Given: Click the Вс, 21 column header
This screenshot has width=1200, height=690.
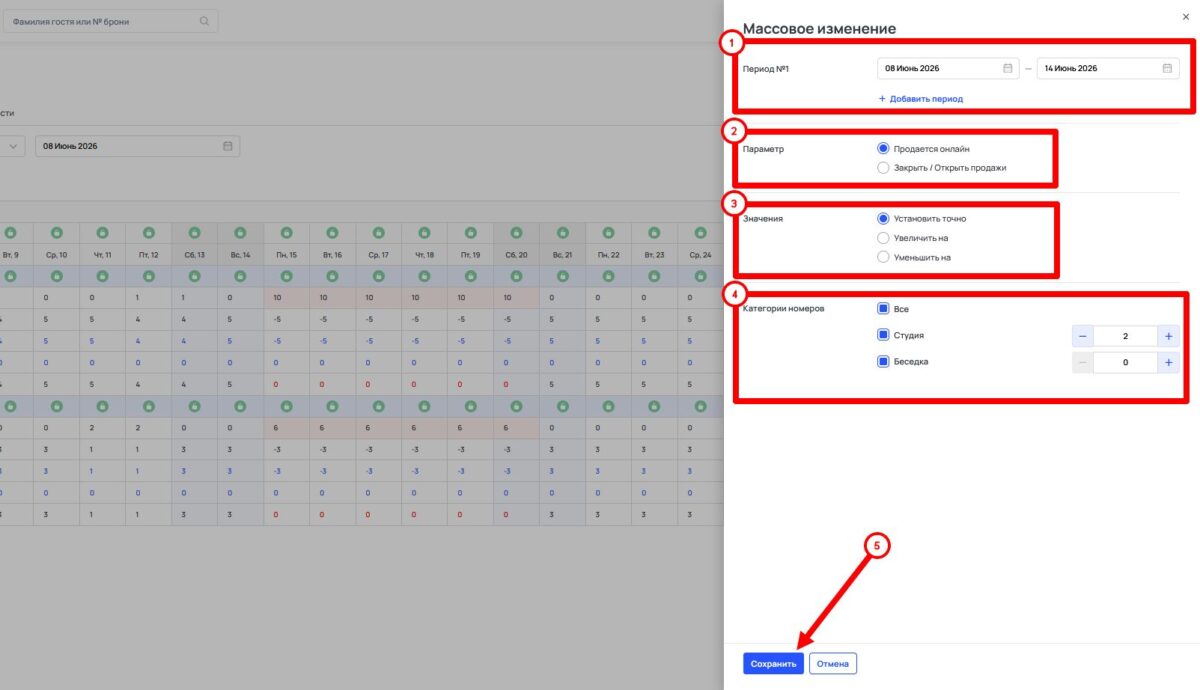Looking at the screenshot, I should pos(563,255).
